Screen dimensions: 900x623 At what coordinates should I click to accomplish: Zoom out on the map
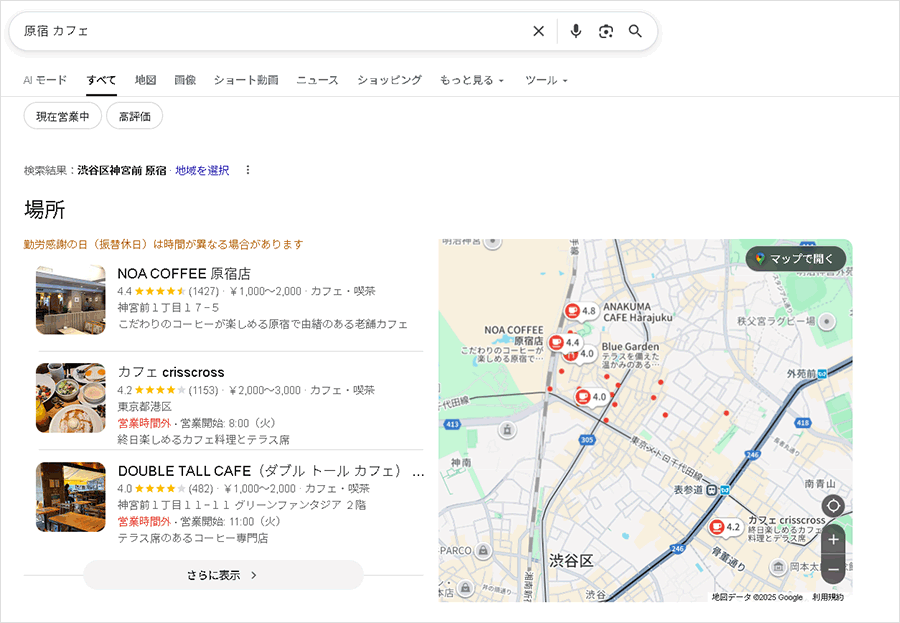coord(833,569)
